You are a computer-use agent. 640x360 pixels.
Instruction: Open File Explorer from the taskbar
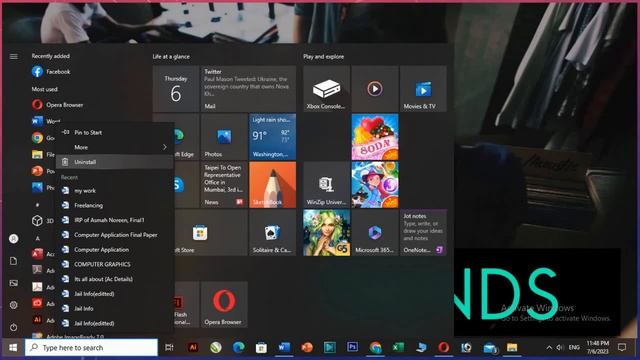click(512, 347)
